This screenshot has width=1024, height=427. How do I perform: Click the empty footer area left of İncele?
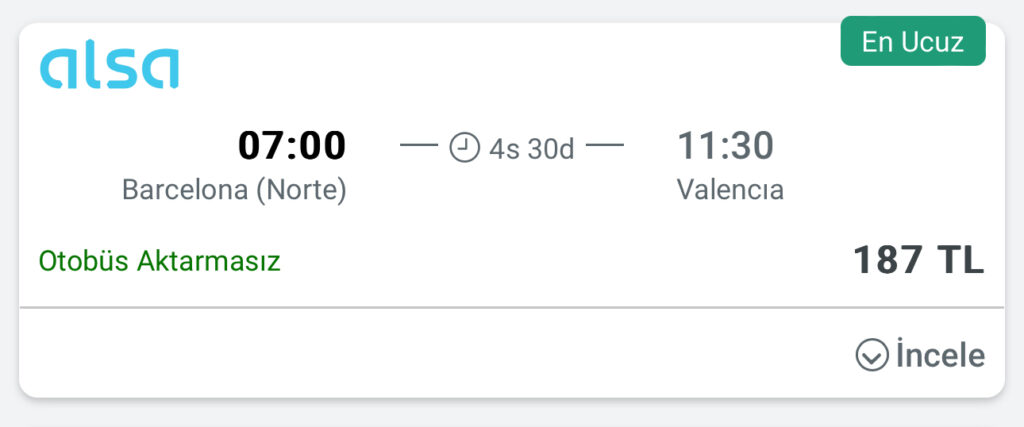pyautogui.click(x=400, y=355)
